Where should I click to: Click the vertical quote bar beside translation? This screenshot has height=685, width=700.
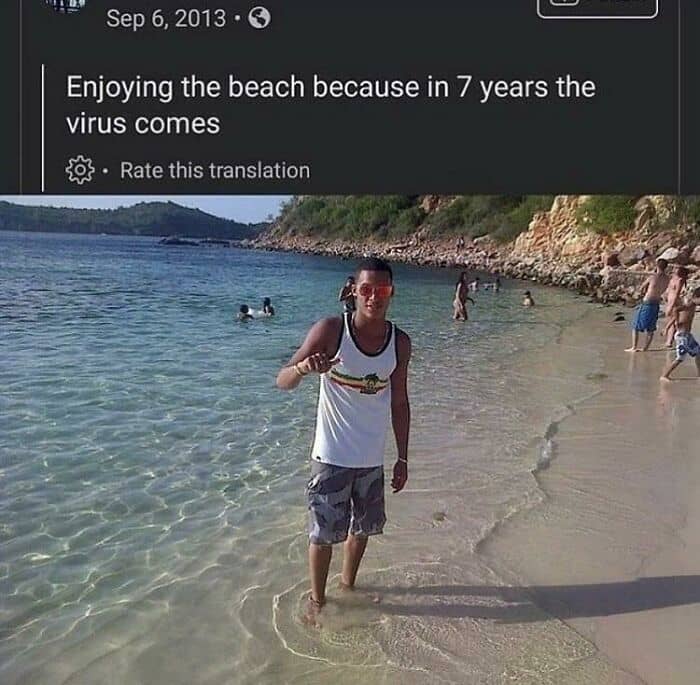43,128
